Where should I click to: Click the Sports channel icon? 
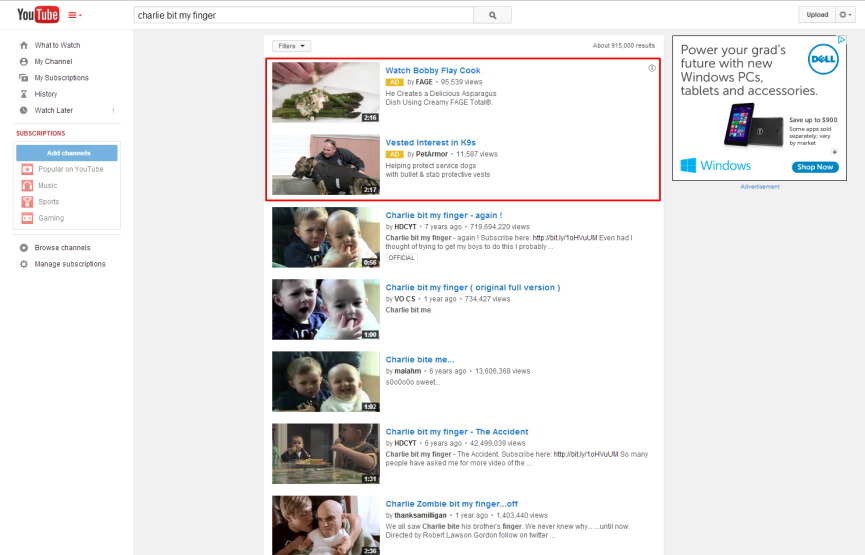[x=27, y=202]
